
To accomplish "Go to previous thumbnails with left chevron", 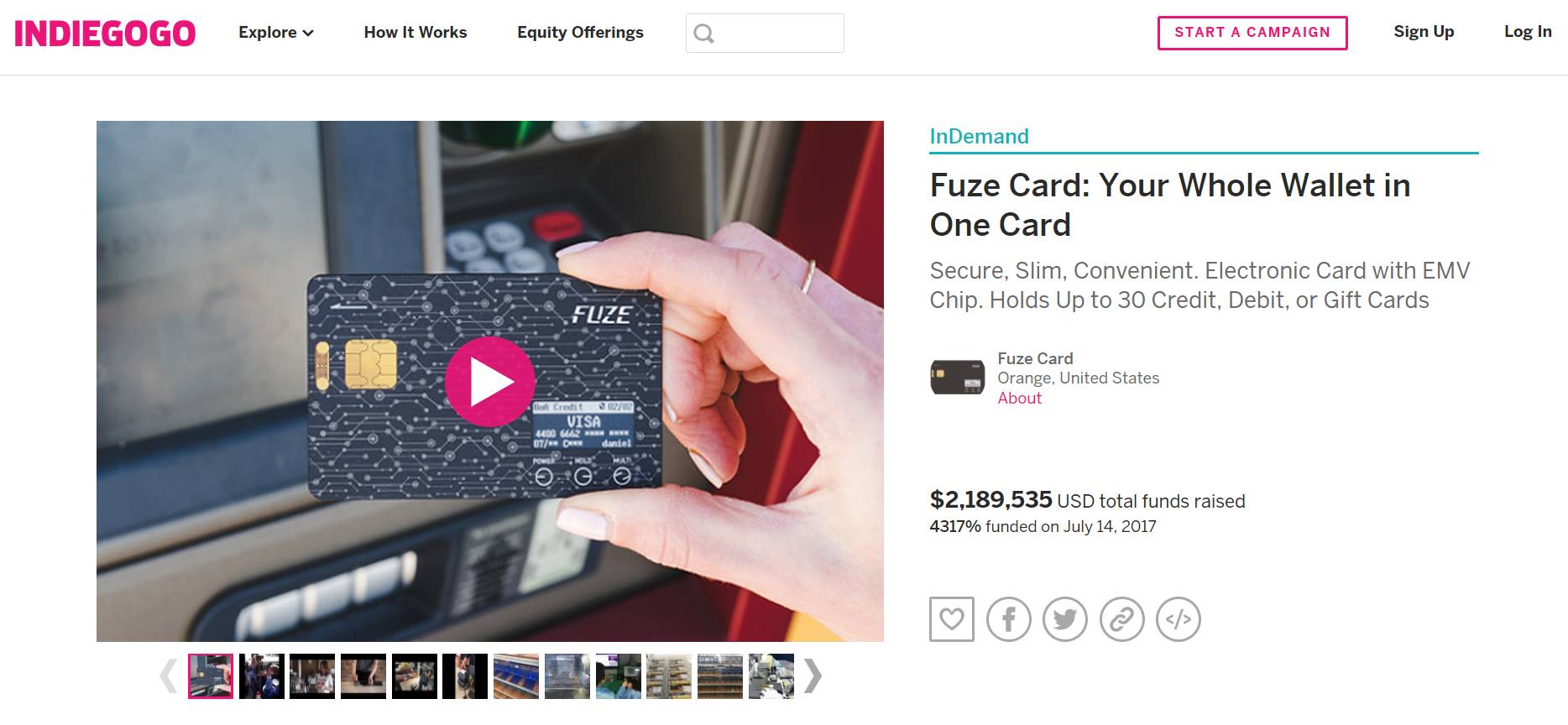I will coord(169,675).
